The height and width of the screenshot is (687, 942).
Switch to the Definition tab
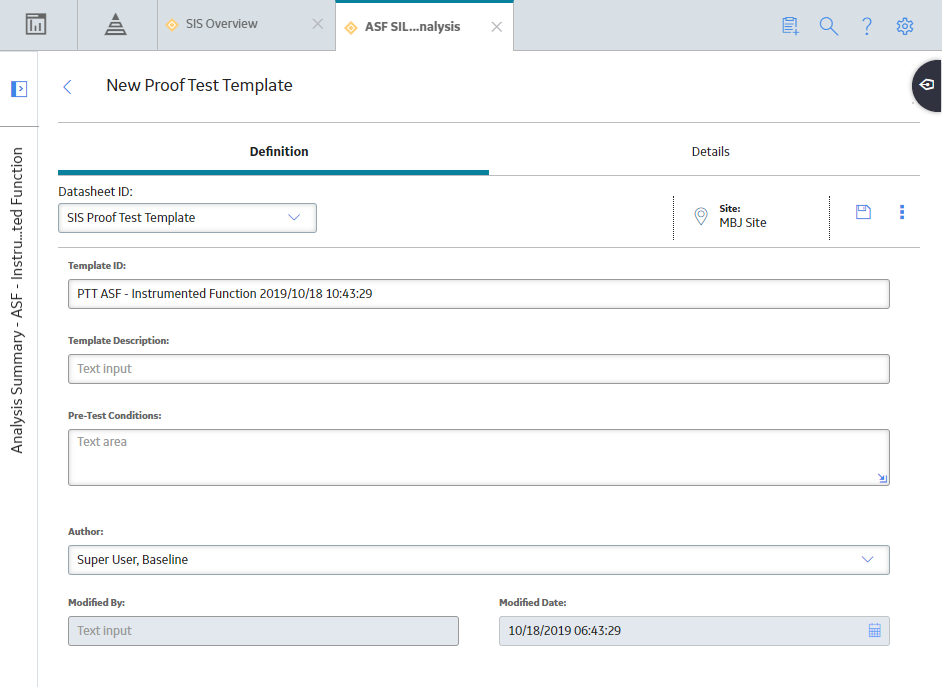click(279, 152)
